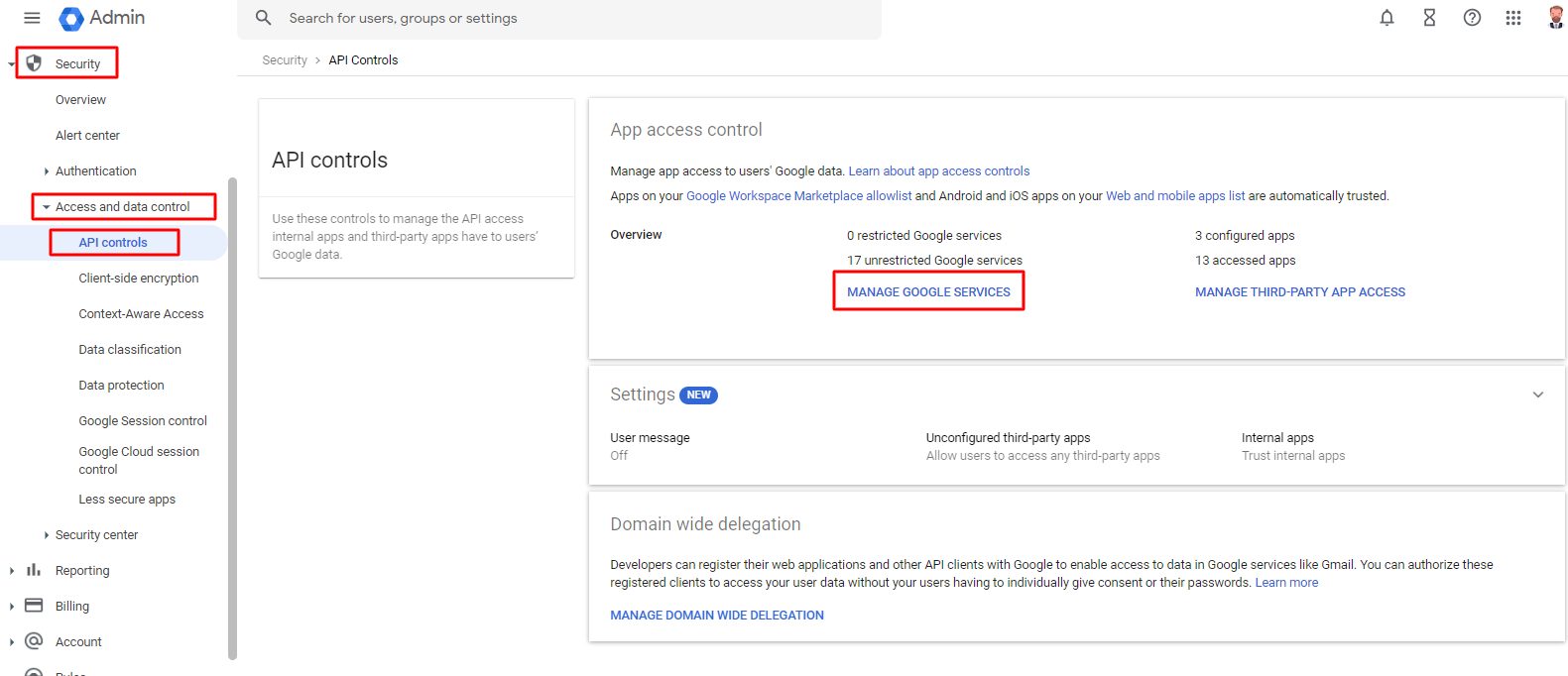Open Google Cloud session control
The width and height of the screenshot is (1568, 676).
coord(139,461)
